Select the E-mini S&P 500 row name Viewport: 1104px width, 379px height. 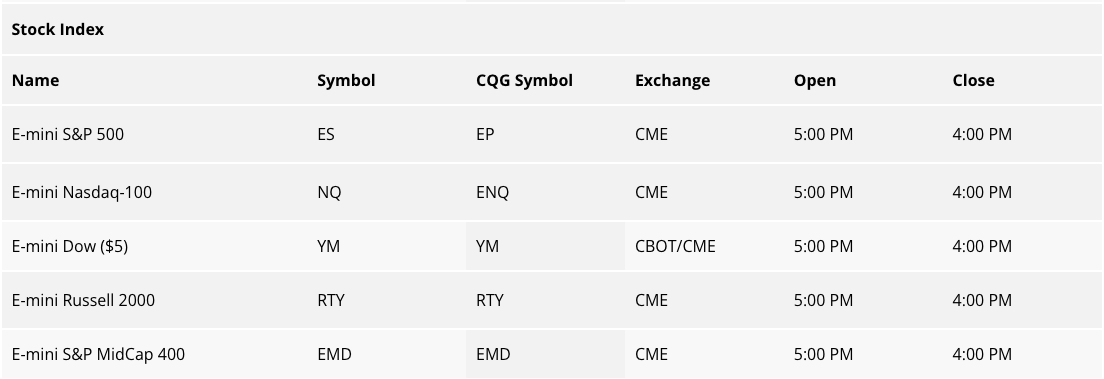point(68,134)
